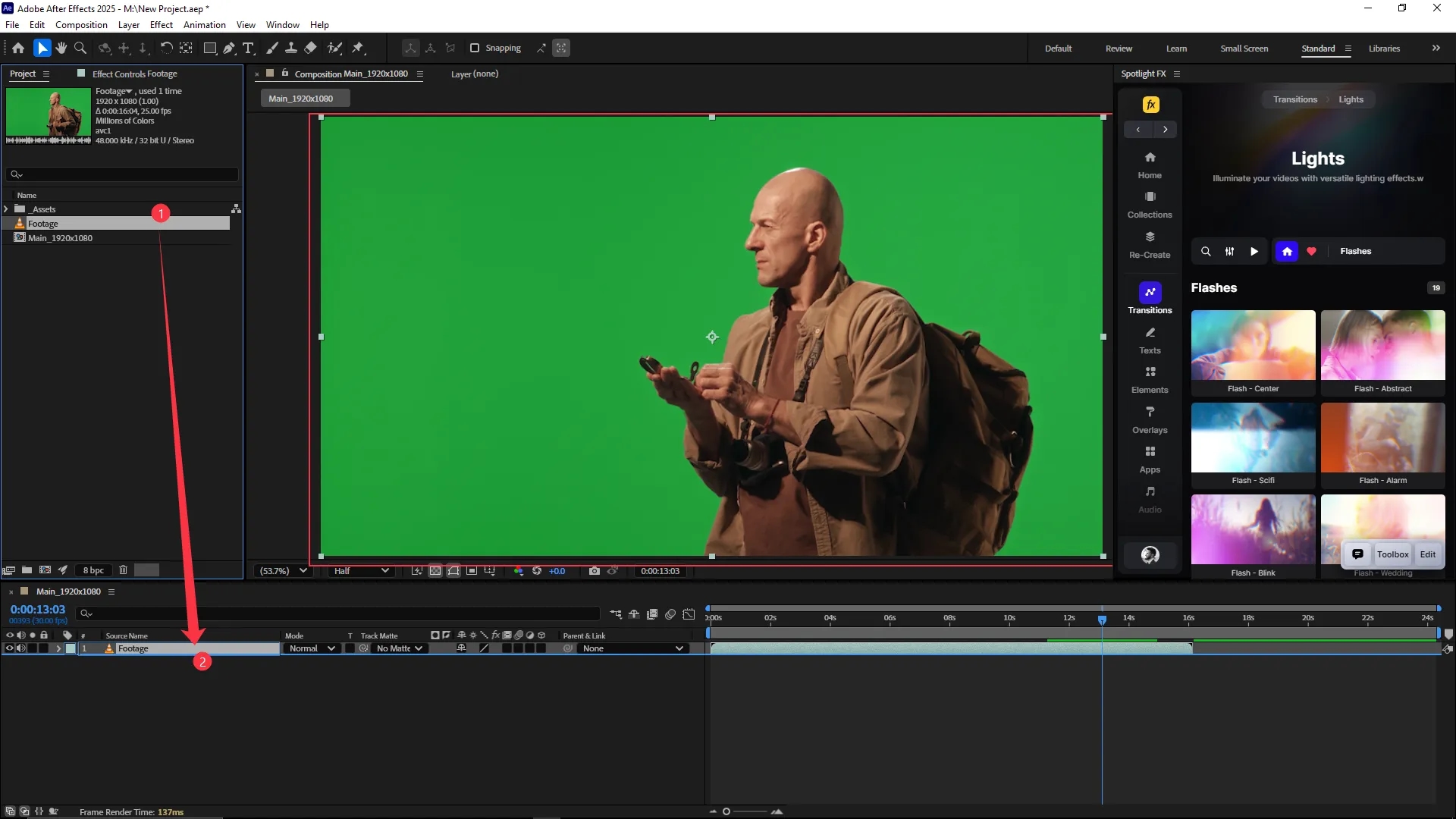This screenshot has height=819, width=1456.
Task: Open the Composition Mini-Flowchart in the timeline
Action: coord(616,614)
